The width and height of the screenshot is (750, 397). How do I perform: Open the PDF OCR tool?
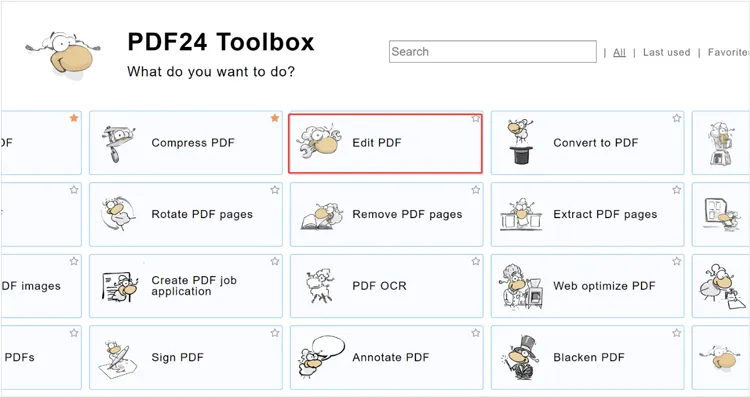386,286
